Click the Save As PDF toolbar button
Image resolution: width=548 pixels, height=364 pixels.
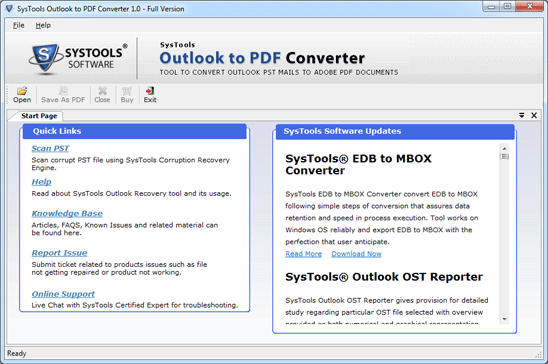pyautogui.click(x=63, y=95)
